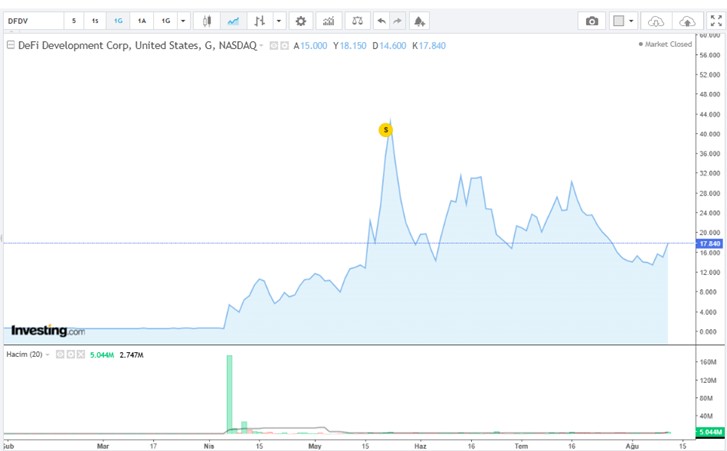Click the 'May' date axis label
Viewport: 727px width, 451px height.
coord(314,446)
